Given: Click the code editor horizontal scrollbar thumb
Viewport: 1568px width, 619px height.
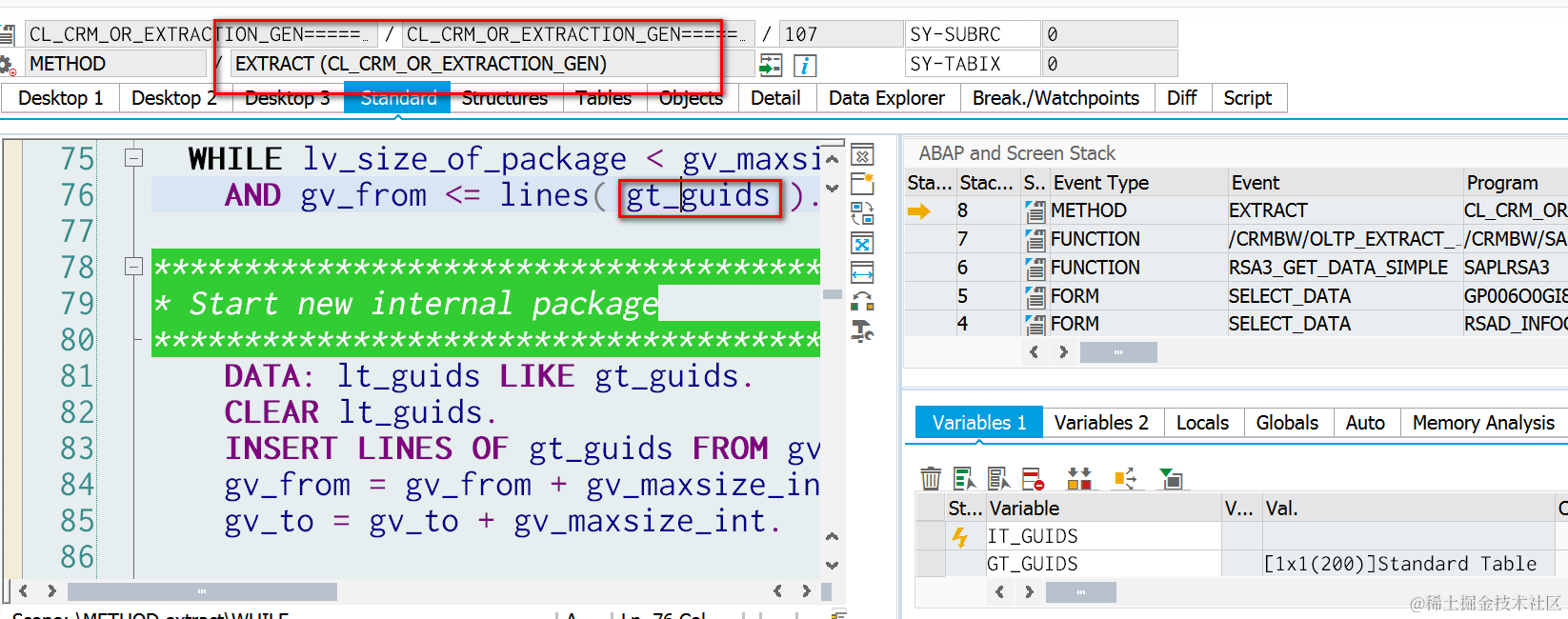Looking at the screenshot, I should [x=202, y=591].
